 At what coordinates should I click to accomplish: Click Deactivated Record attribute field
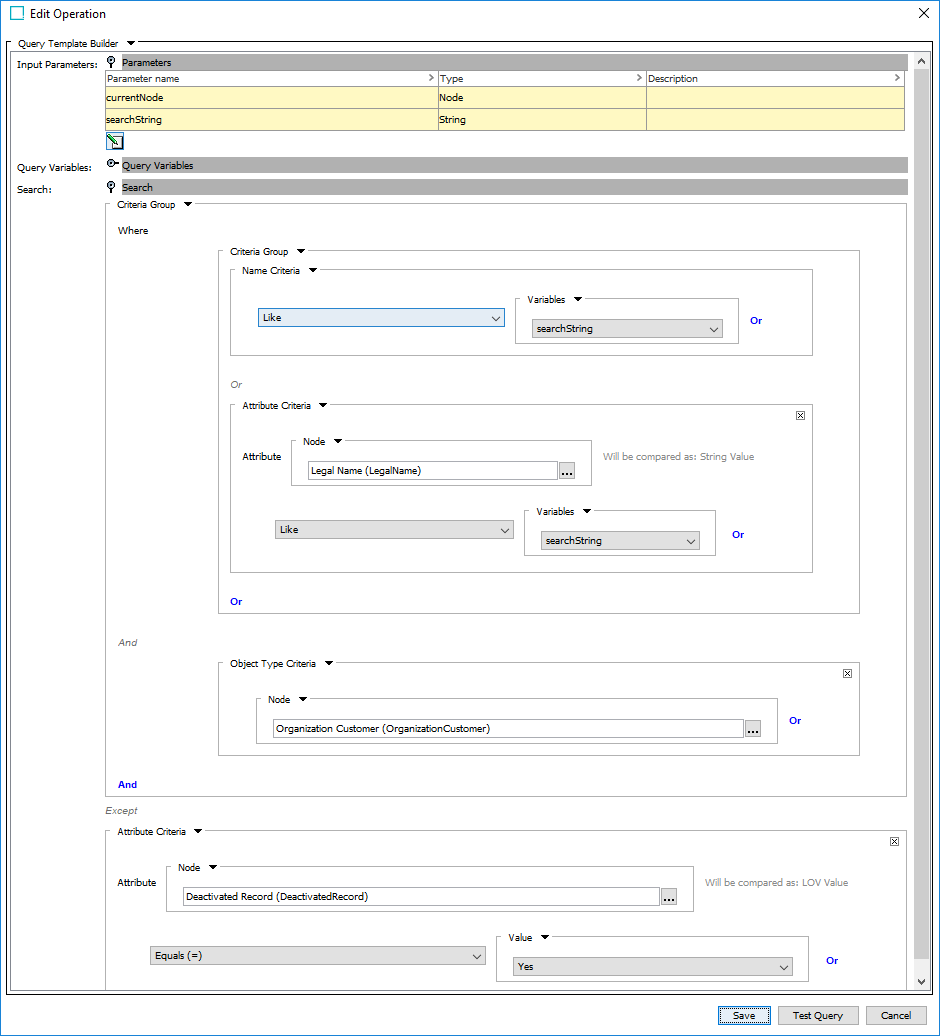421,897
